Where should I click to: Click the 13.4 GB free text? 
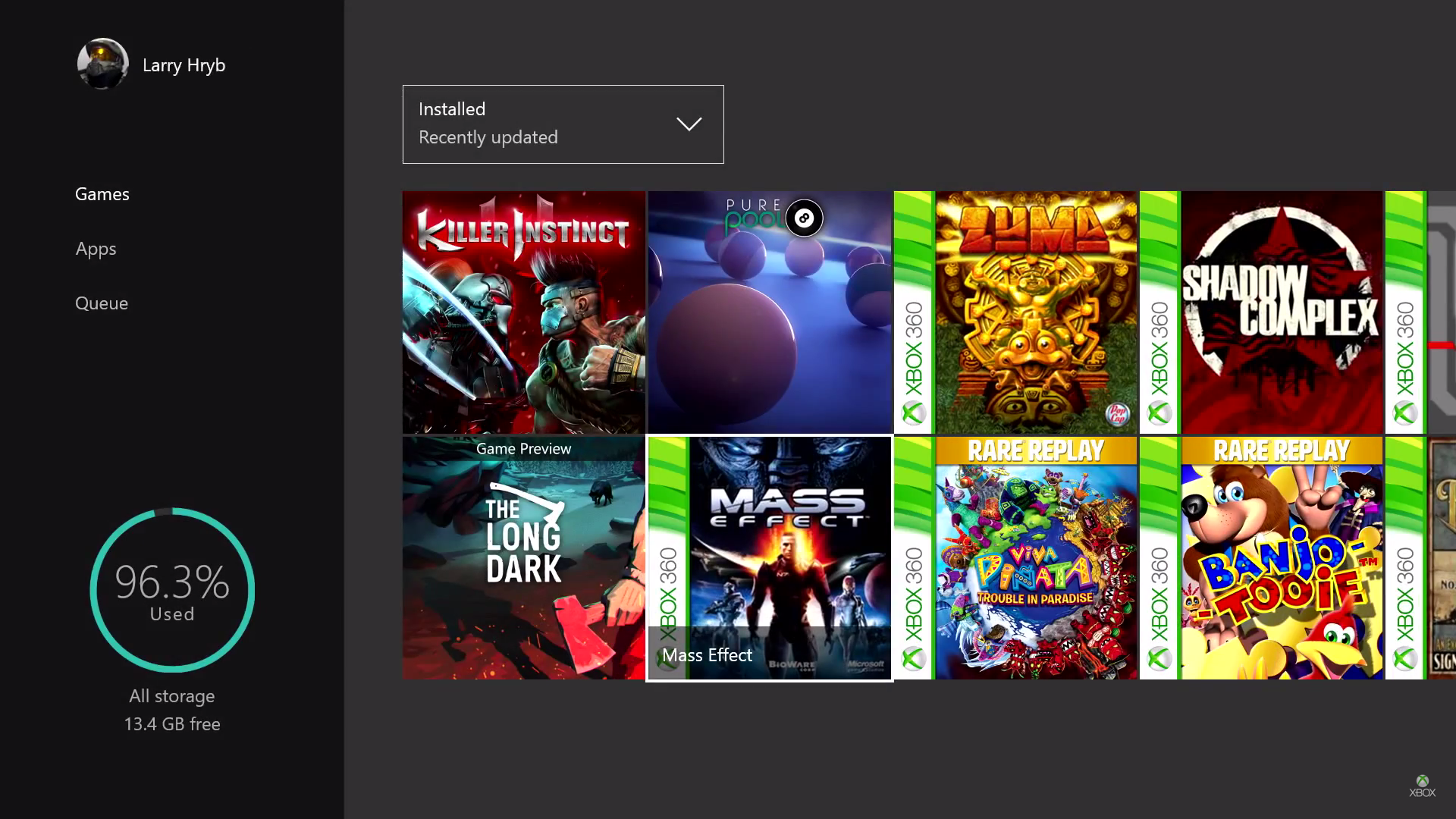point(172,724)
